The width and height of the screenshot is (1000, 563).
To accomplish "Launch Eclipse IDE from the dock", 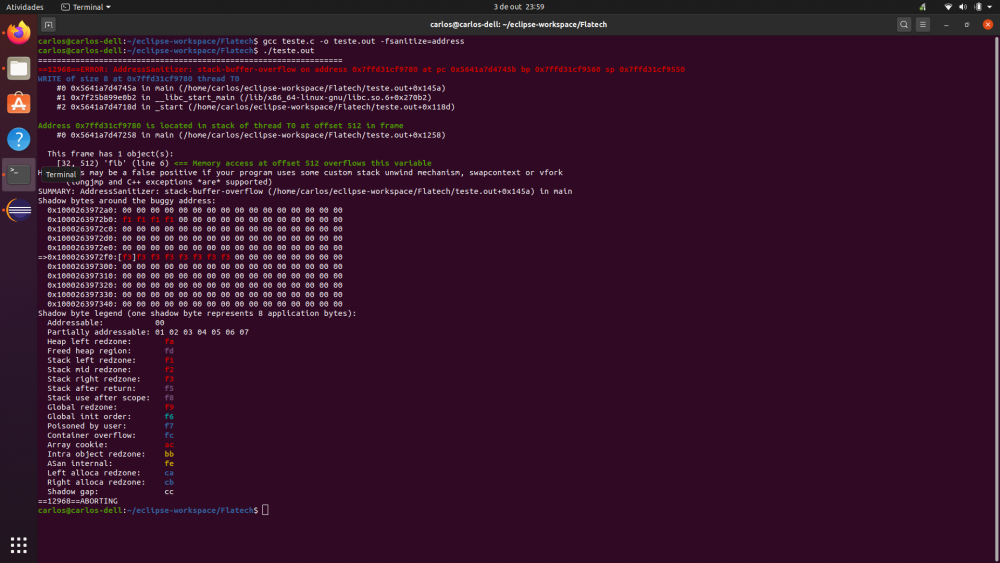I will click(x=18, y=209).
